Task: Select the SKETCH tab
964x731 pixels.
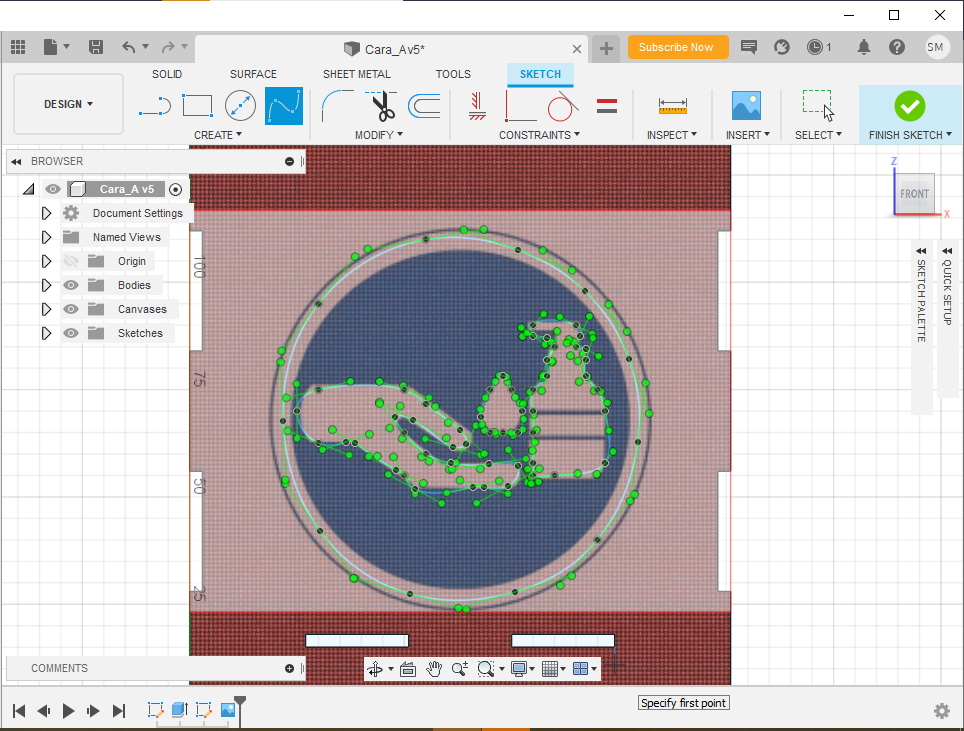Action: (x=540, y=74)
